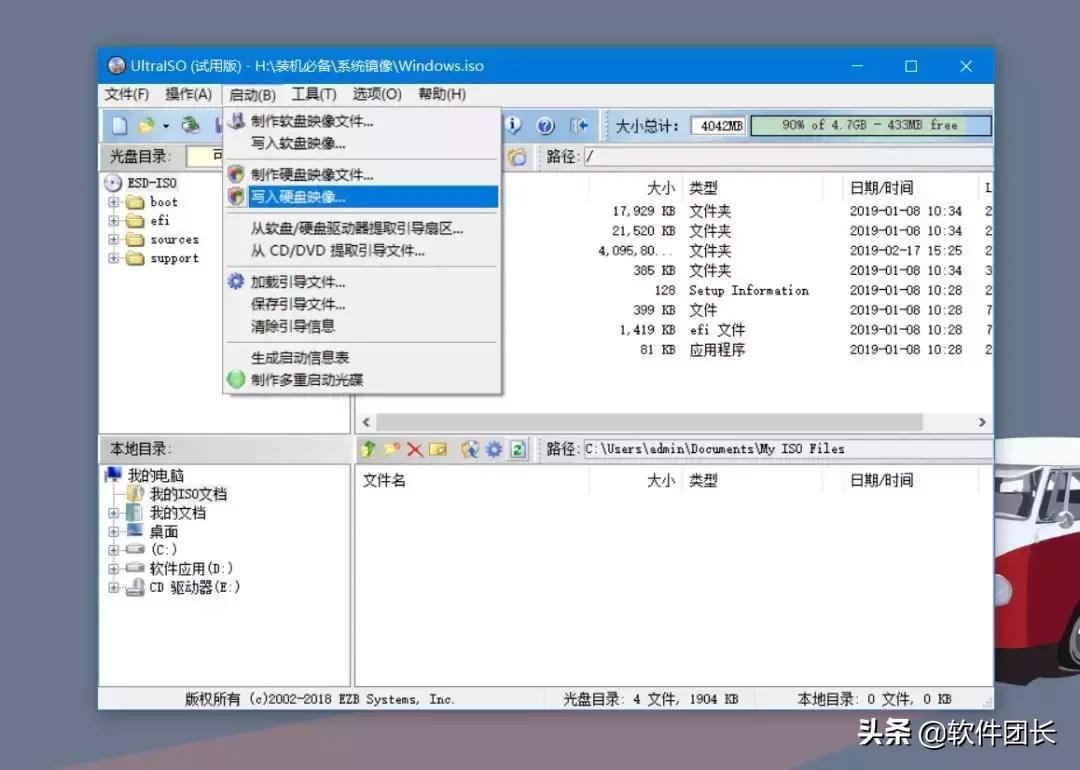Viewport: 1080px width, 770px height.
Task: Open settings via the gear icon
Action: (x=493, y=449)
